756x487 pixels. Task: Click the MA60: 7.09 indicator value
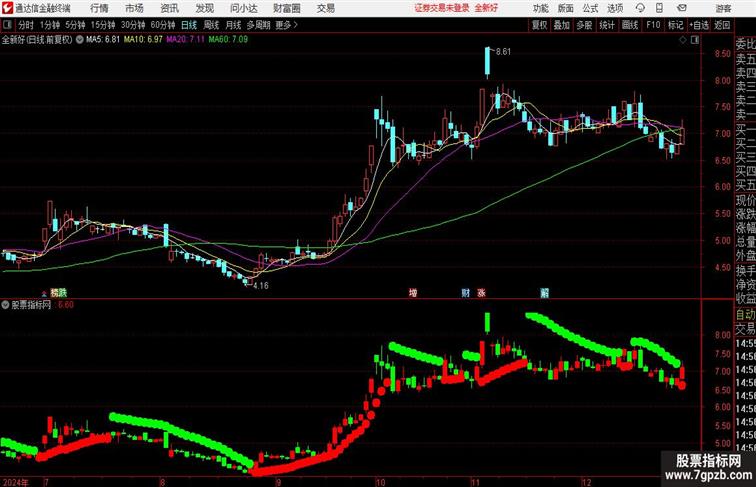pyautogui.click(x=228, y=40)
